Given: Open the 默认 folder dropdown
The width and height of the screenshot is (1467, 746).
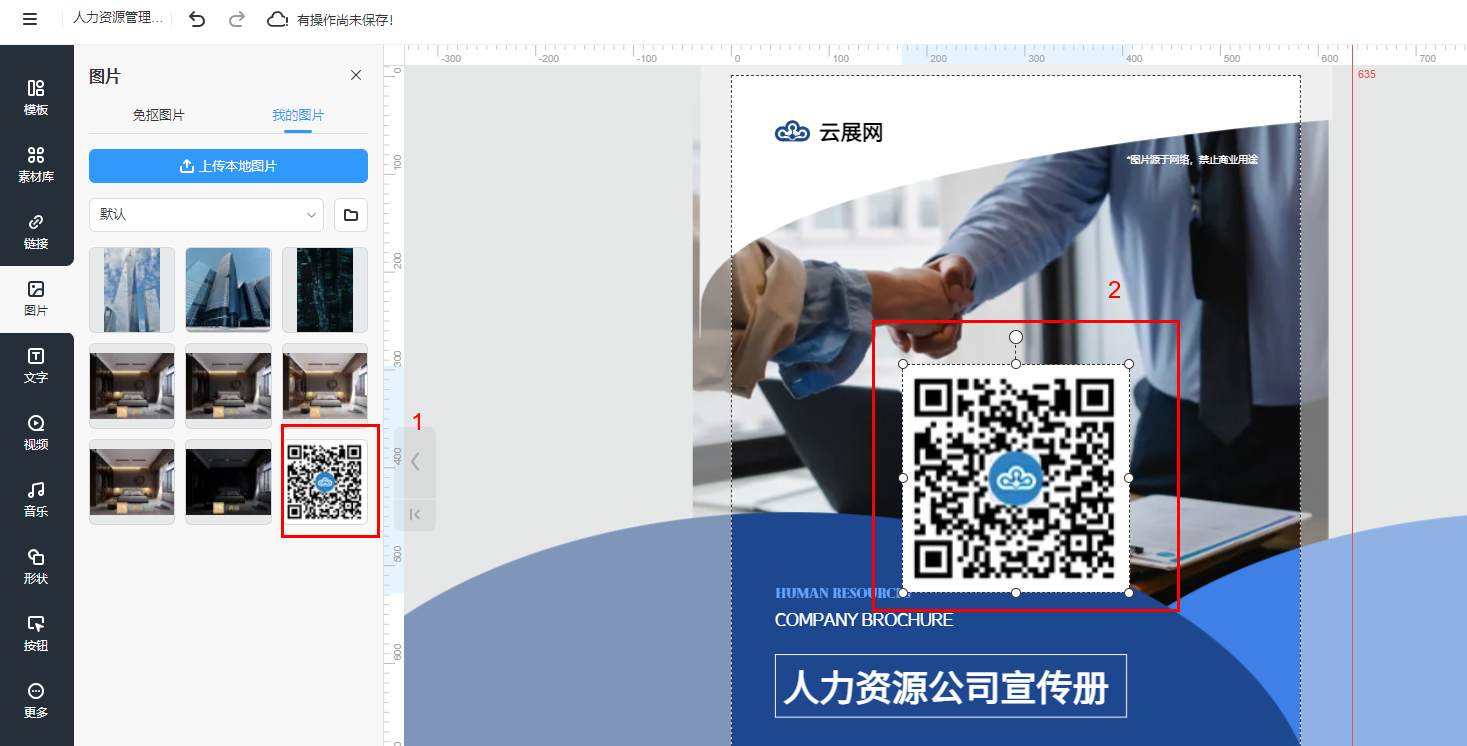Looking at the screenshot, I should pos(206,215).
